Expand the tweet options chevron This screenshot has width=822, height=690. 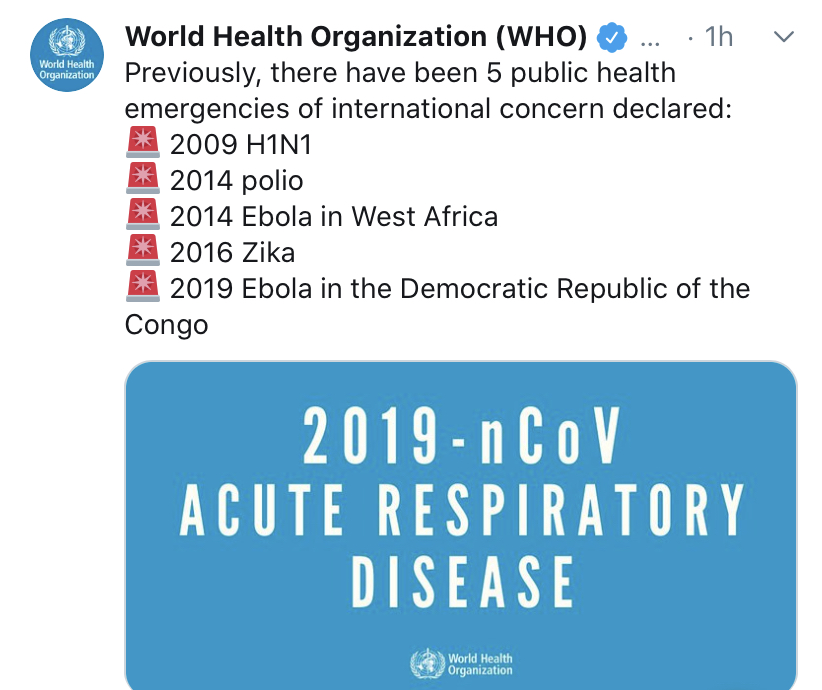tap(783, 37)
